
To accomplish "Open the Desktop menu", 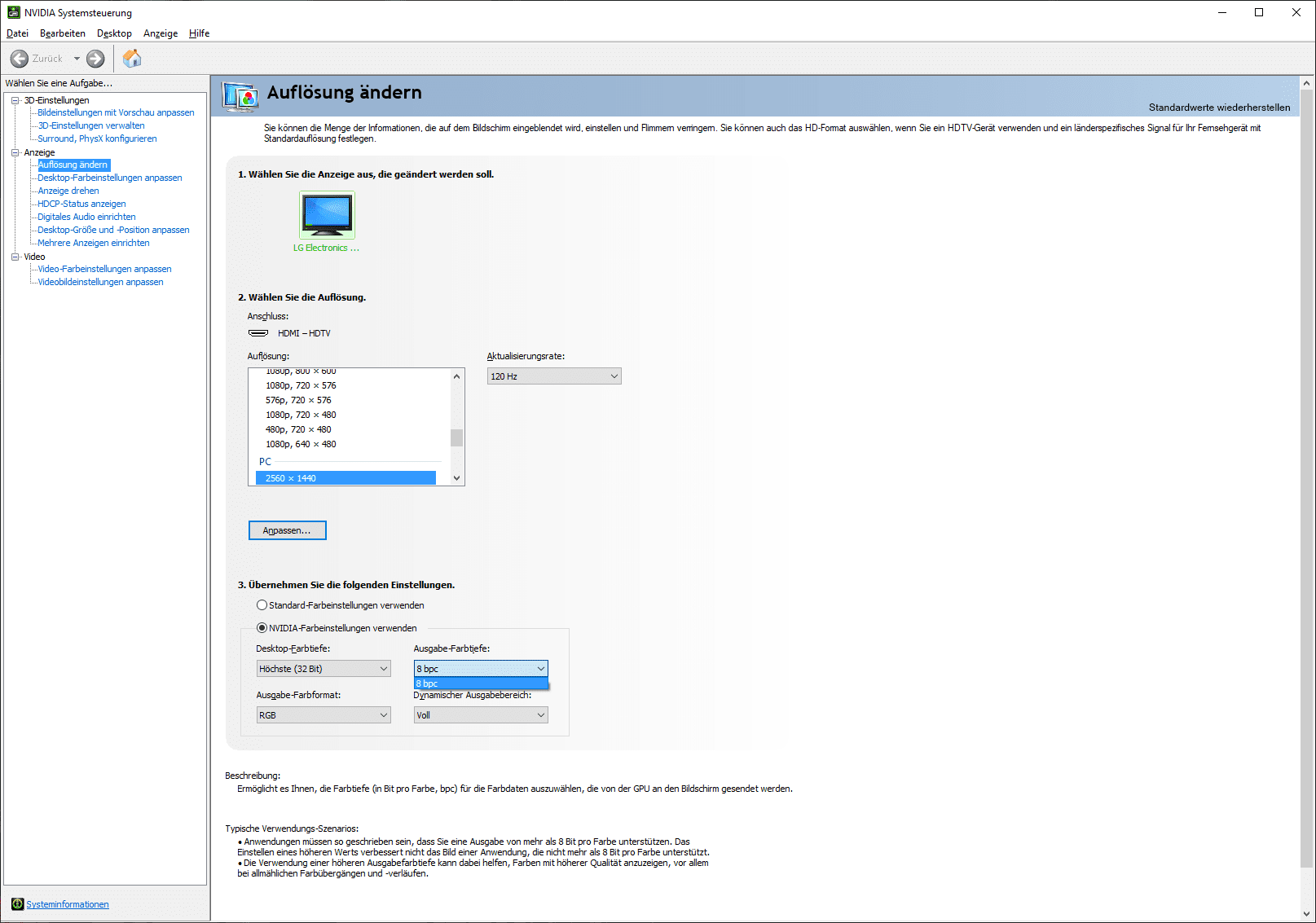I will 114,33.
